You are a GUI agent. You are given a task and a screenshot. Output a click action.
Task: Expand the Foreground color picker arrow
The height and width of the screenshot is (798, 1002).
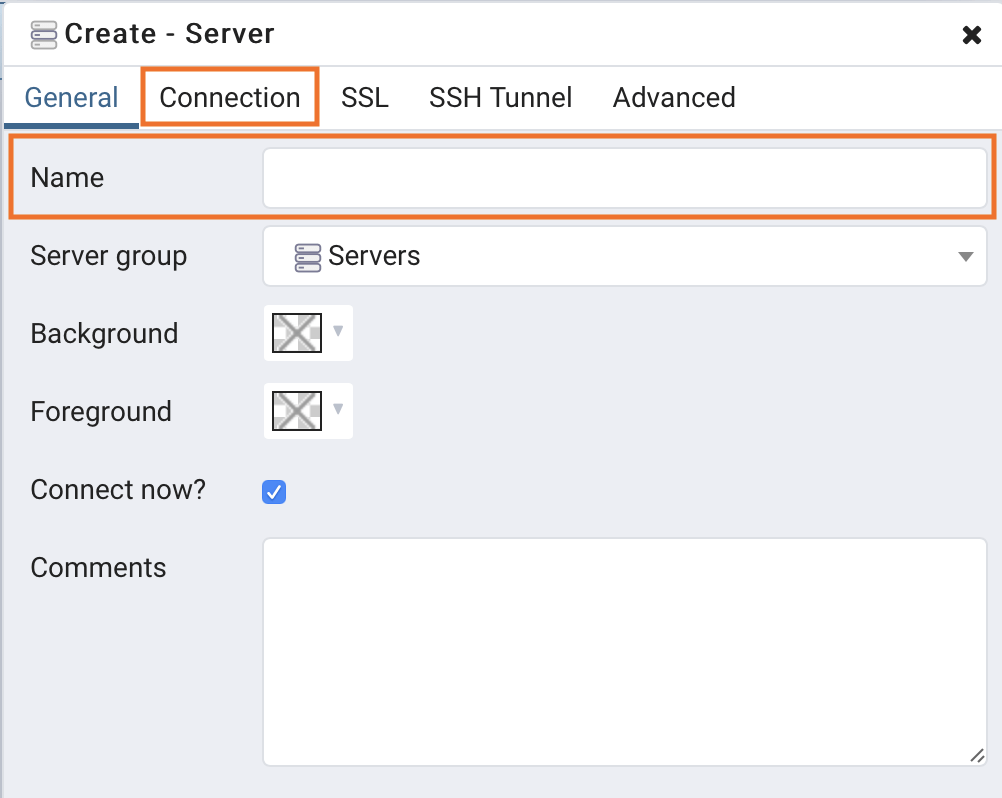338,409
